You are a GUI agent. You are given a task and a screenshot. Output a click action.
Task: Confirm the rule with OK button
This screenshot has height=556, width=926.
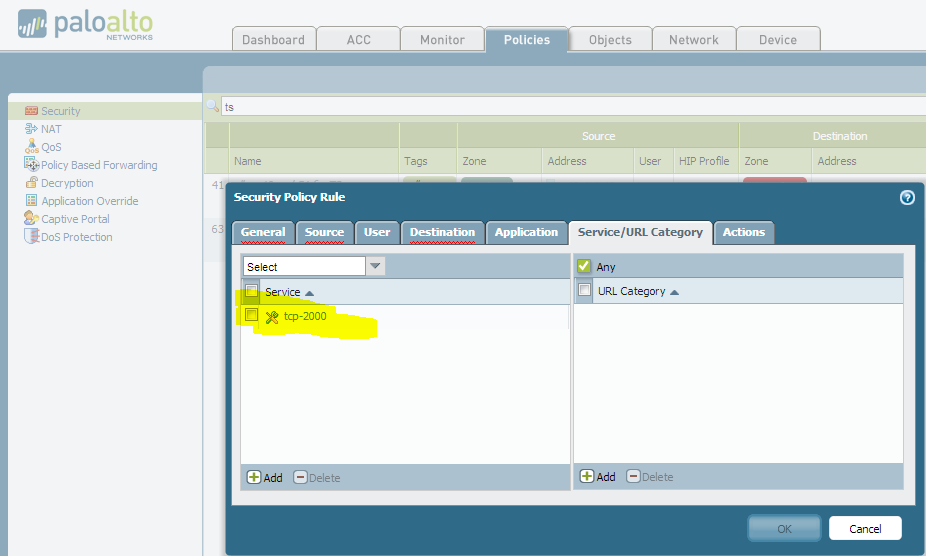click(784, 528)
